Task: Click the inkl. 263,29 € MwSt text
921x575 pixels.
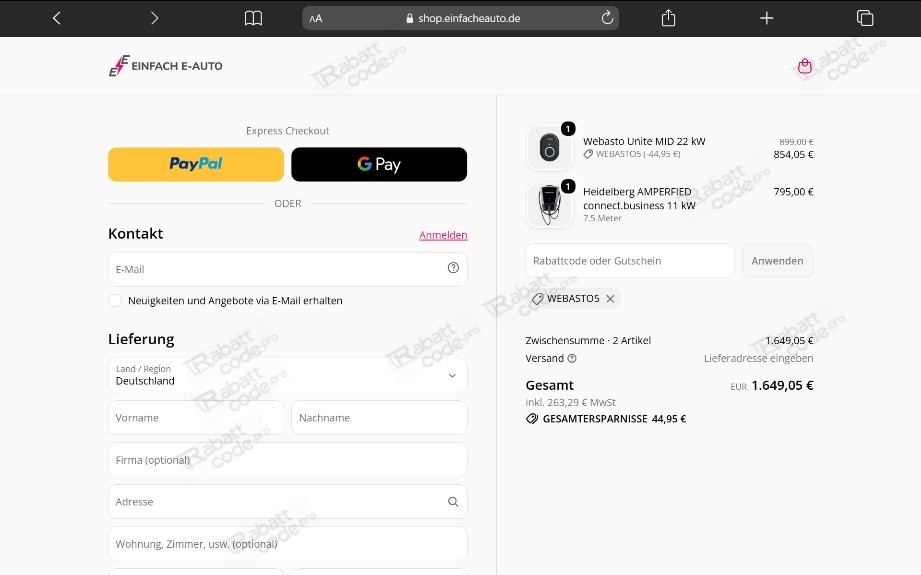Action: click(570, 402)
